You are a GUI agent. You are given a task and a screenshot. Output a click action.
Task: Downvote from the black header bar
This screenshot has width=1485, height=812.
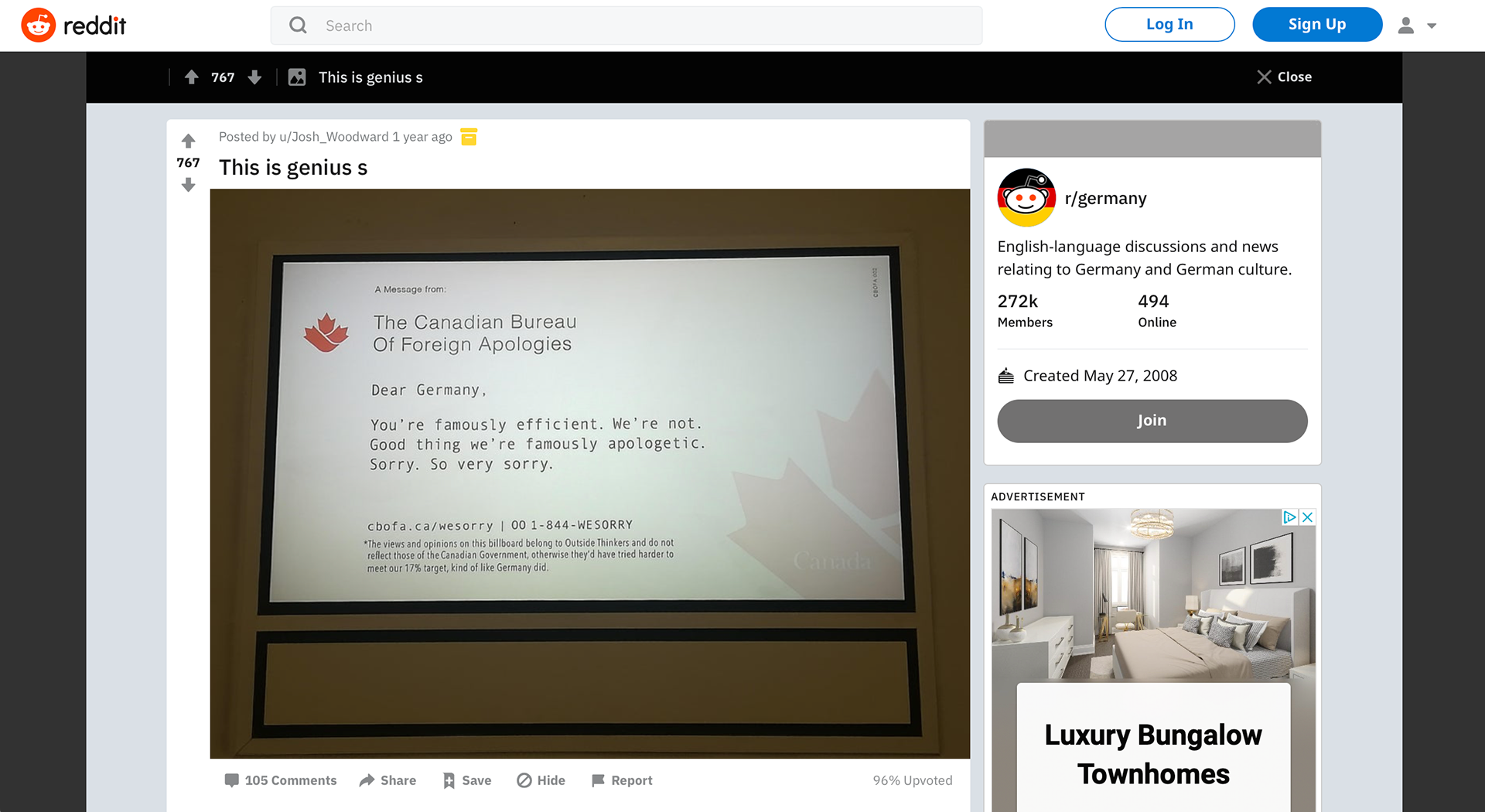click(254, 77)
